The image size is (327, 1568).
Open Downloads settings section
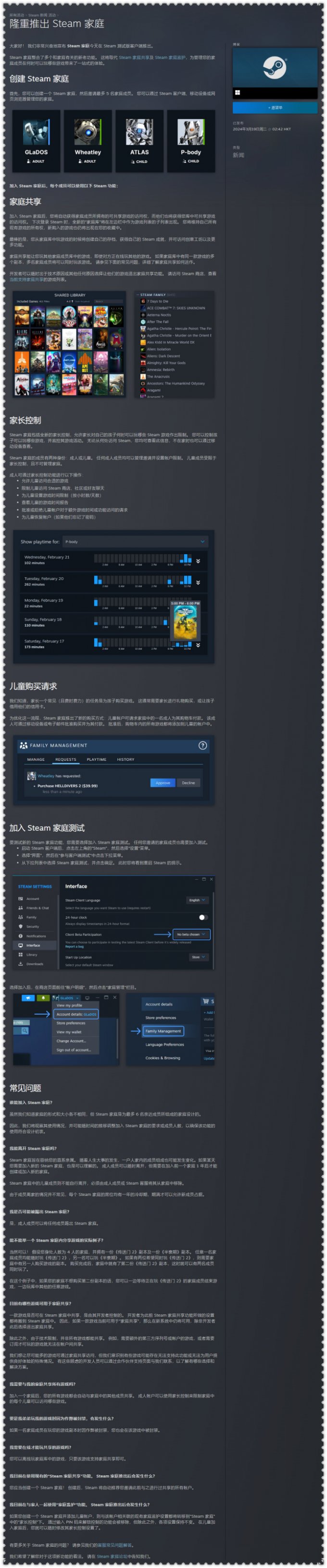[35, 964]
